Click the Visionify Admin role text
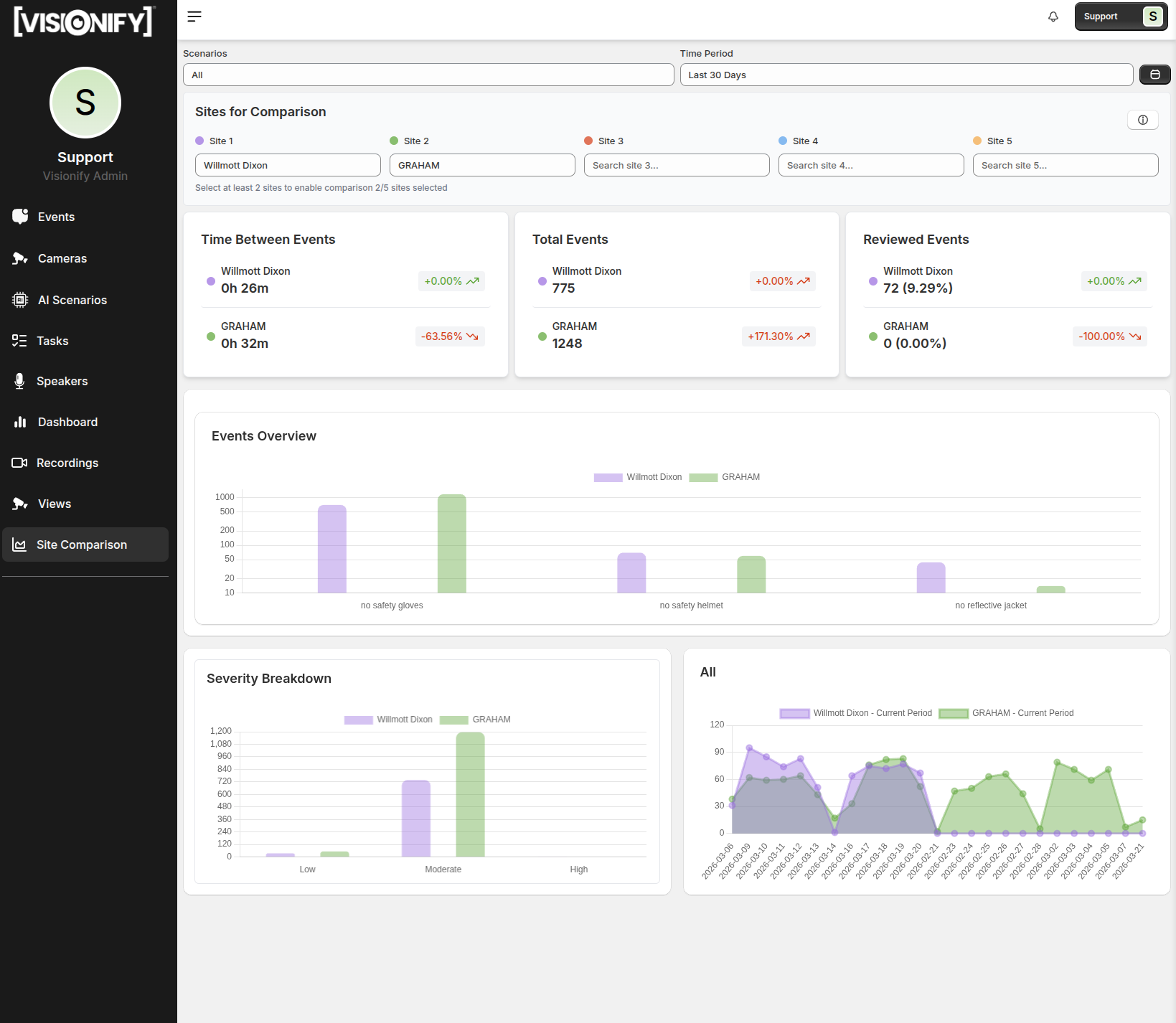 pos(85,176)
